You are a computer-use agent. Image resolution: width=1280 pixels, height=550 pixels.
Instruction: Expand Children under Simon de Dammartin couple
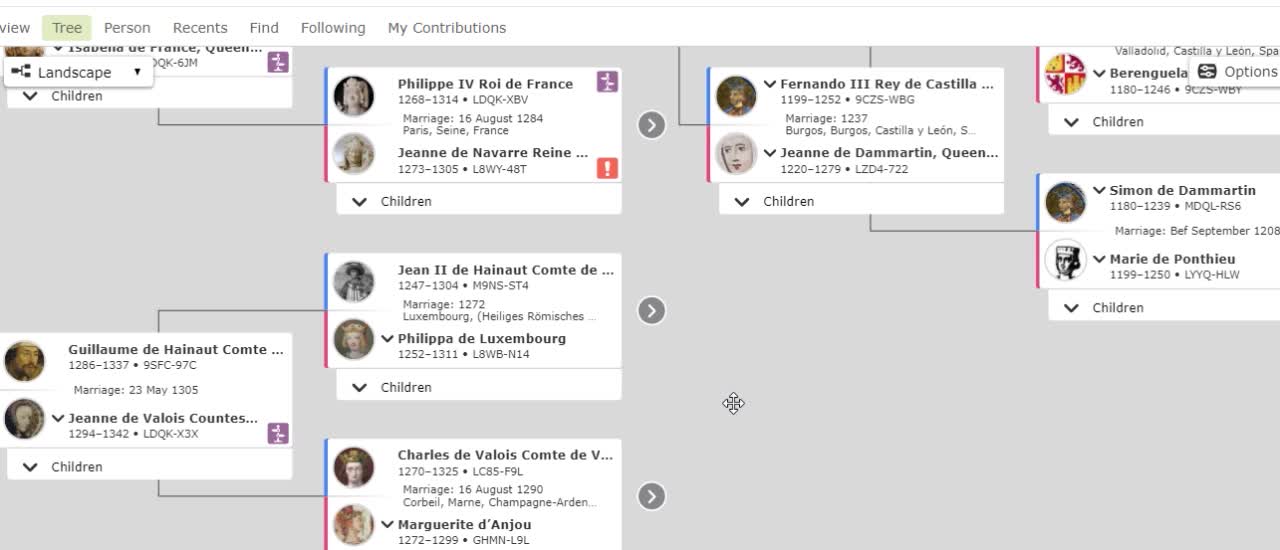pos(1164,307)
